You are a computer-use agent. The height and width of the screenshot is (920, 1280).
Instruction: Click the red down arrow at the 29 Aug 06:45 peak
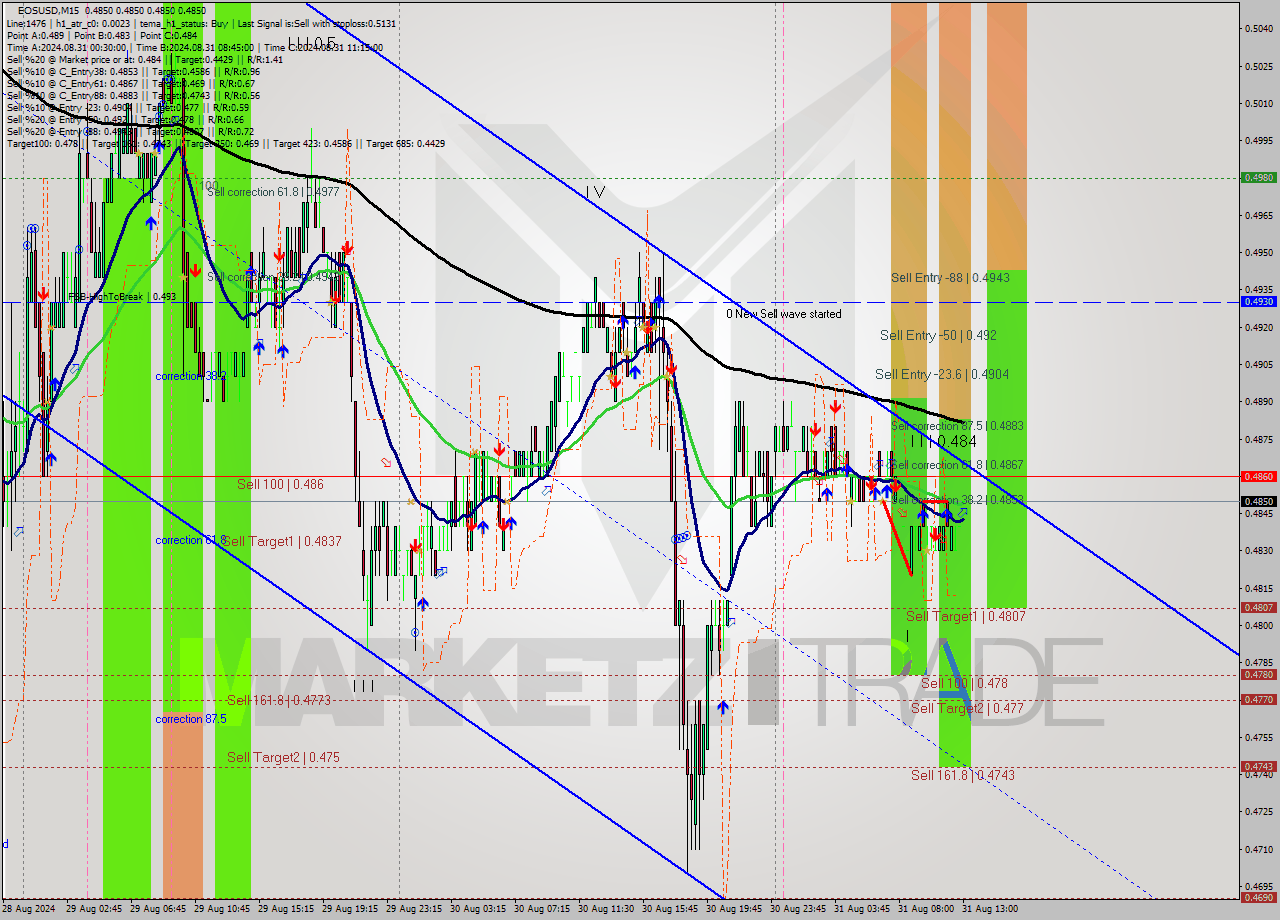tap(195, 270)
